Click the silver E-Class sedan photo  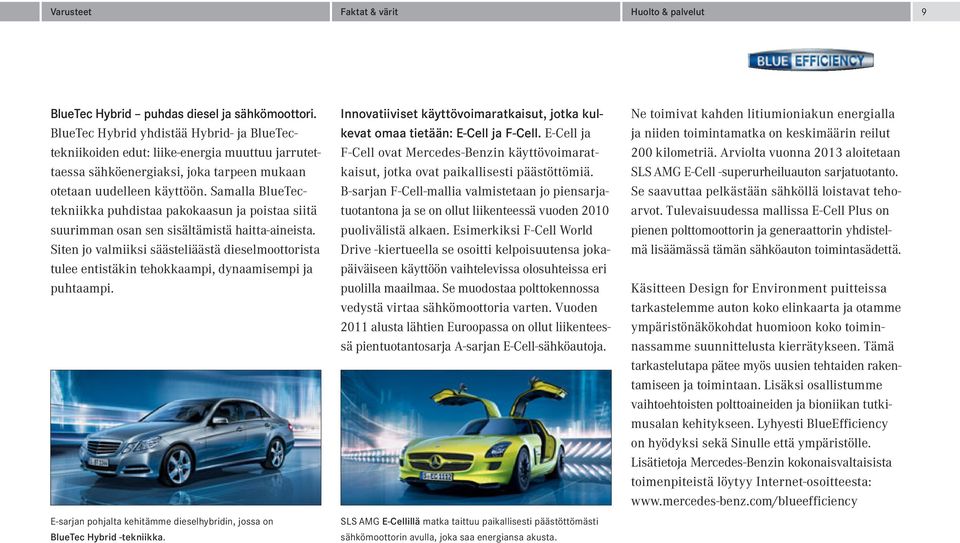tap(186, 437)
